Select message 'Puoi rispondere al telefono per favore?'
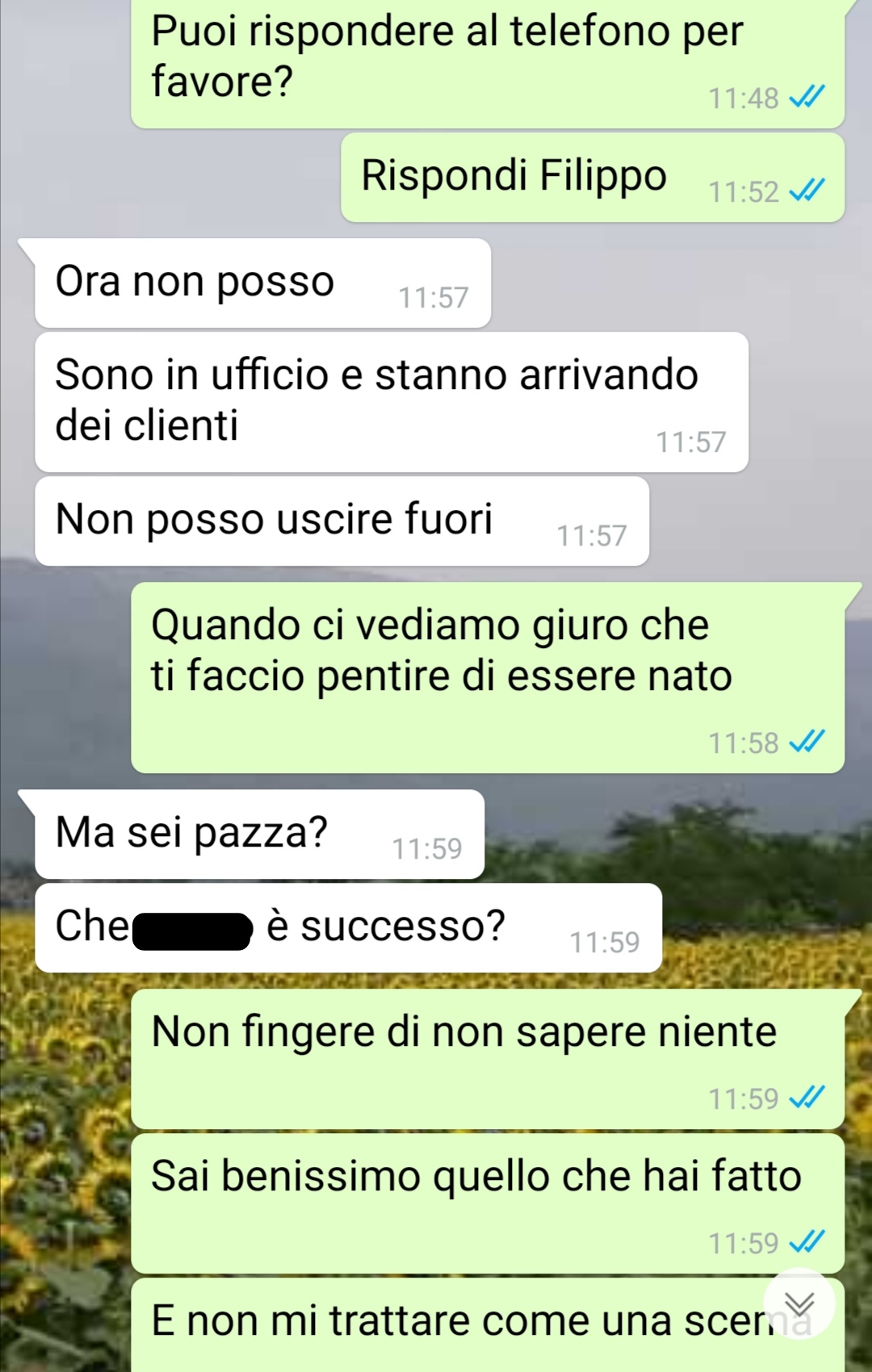This screenshot has height=1372, width=872. (488, 63)
